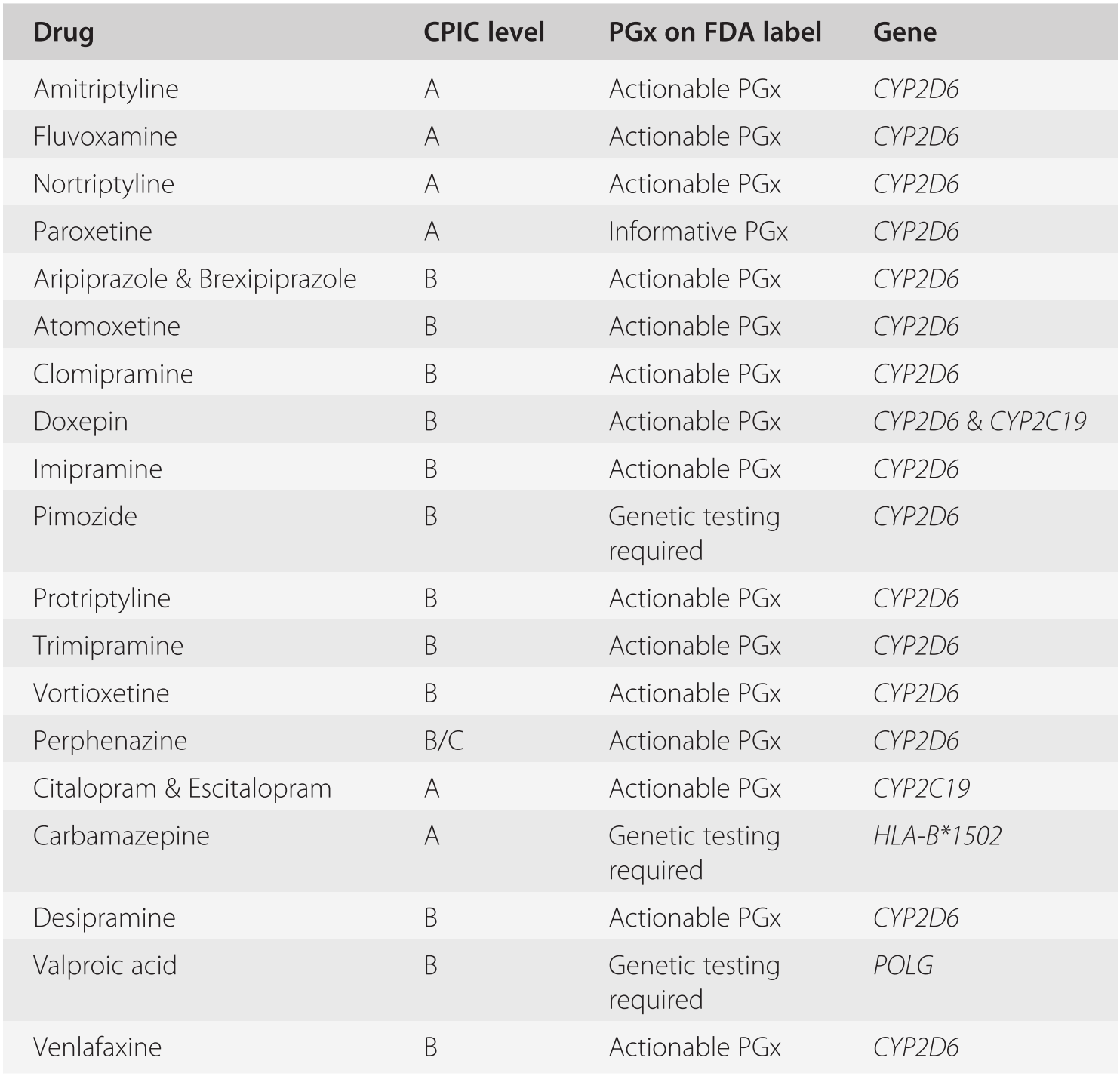Click the Vortioxetine row name
Image resolution: width=1120 pixels, height=1079 pixels.
pos(101,693)
